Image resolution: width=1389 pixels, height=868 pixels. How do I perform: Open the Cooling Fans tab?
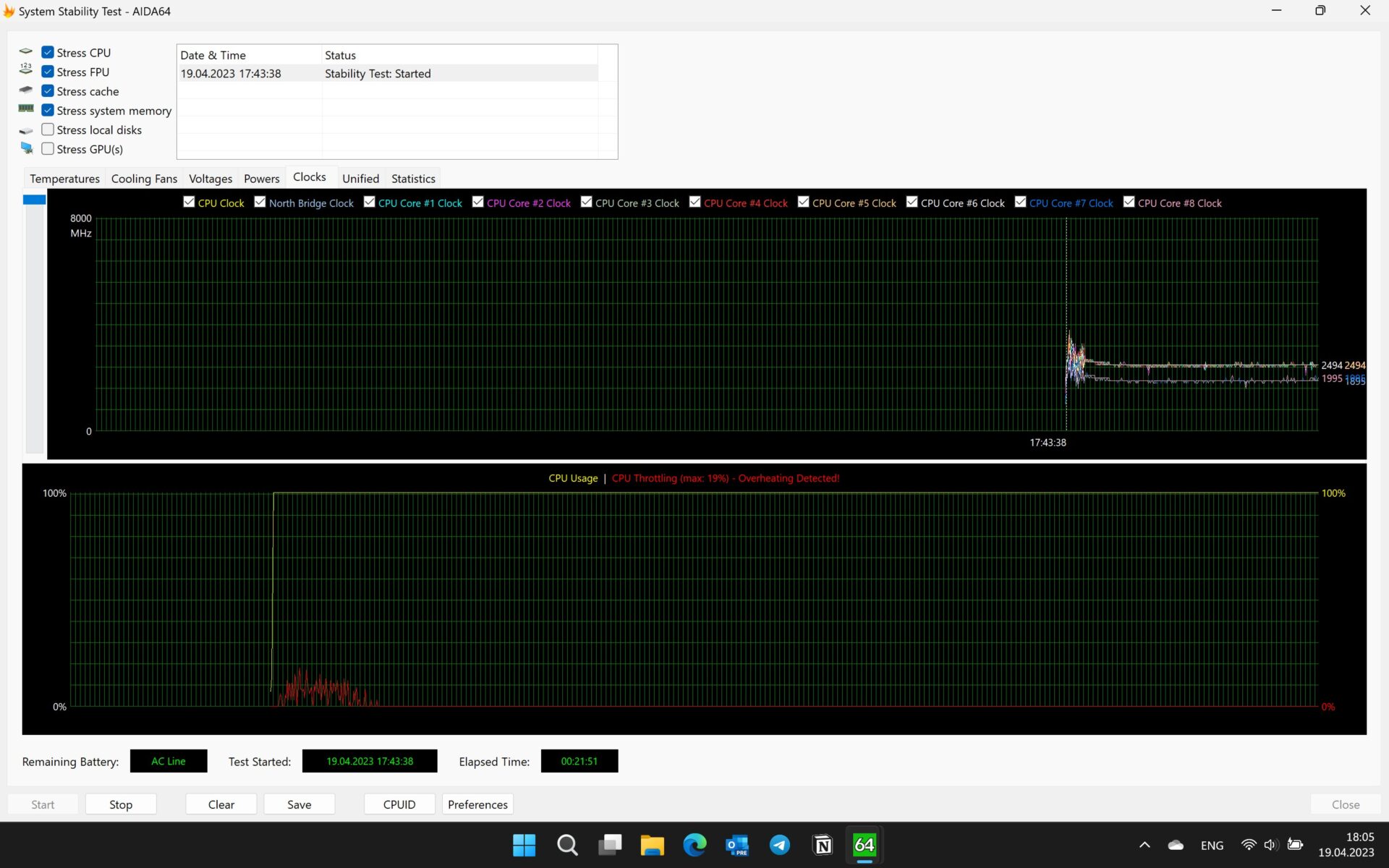coord(144,179)
